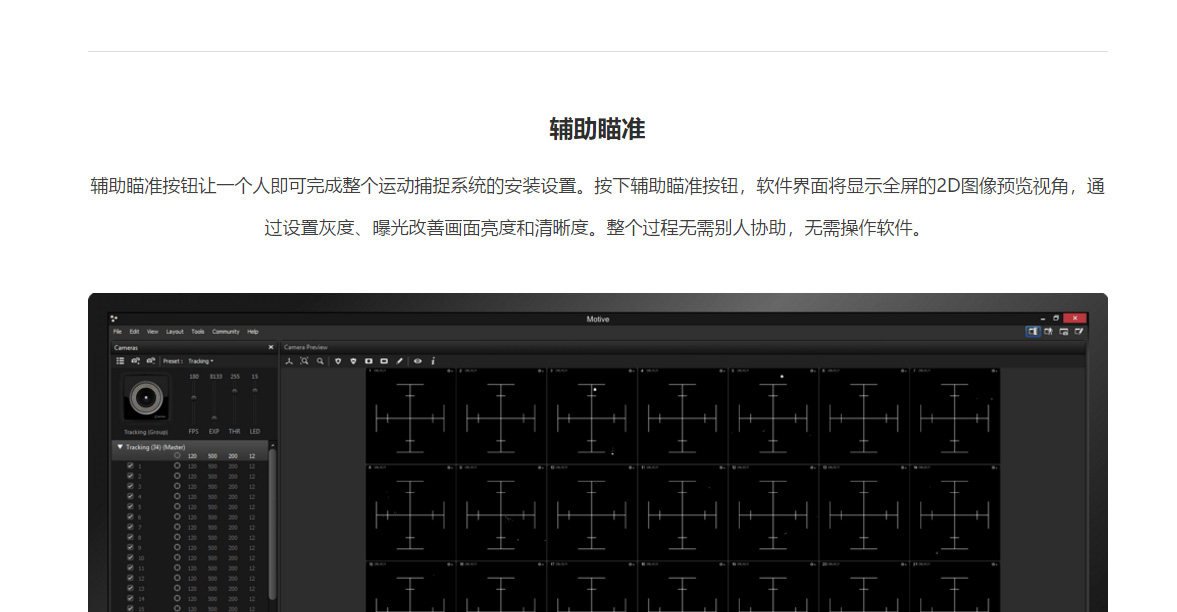
Task: Click the camera list scrollbar
Action: coord(272,523)
